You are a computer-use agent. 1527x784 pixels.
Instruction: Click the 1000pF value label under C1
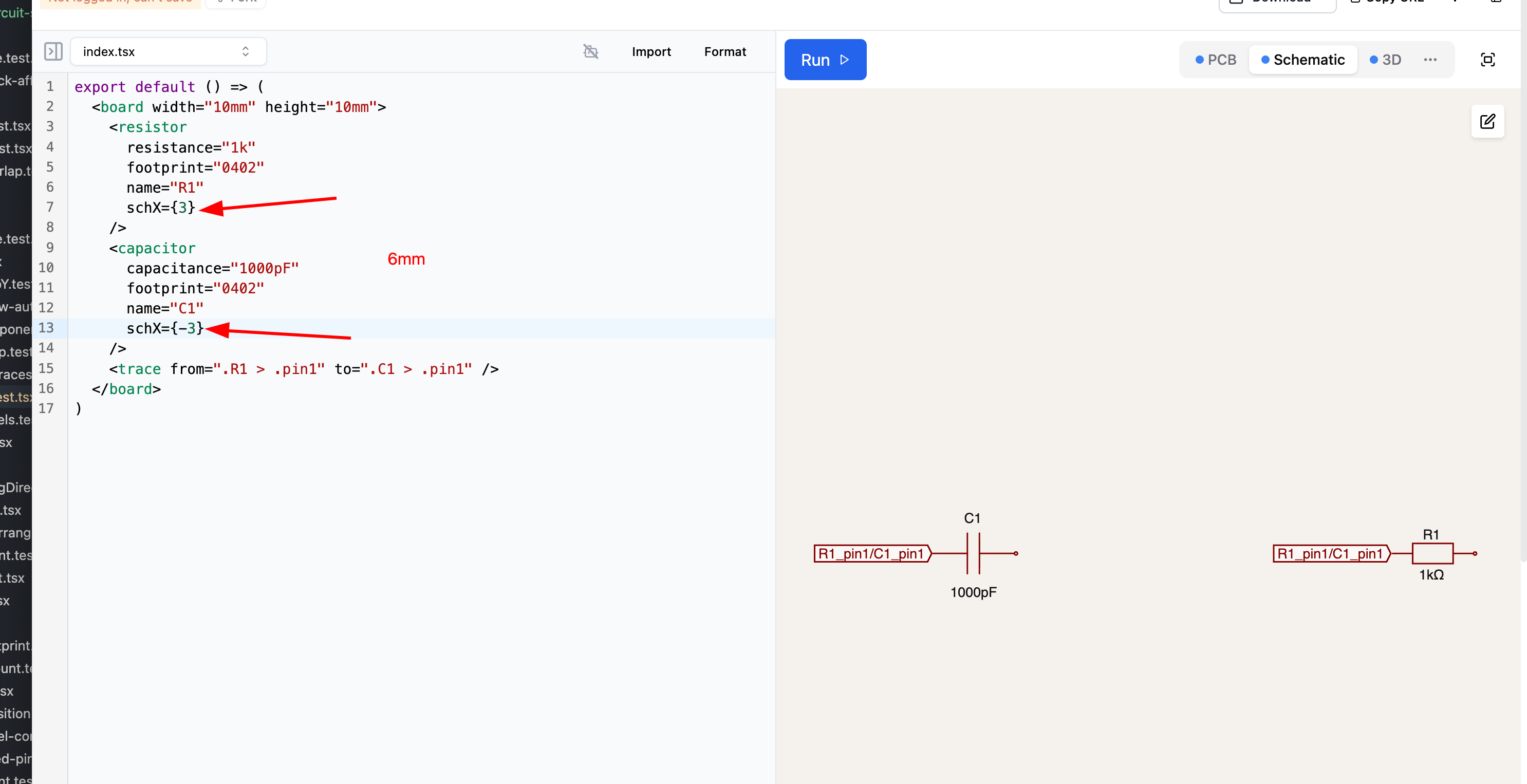[x=973, y=592]
